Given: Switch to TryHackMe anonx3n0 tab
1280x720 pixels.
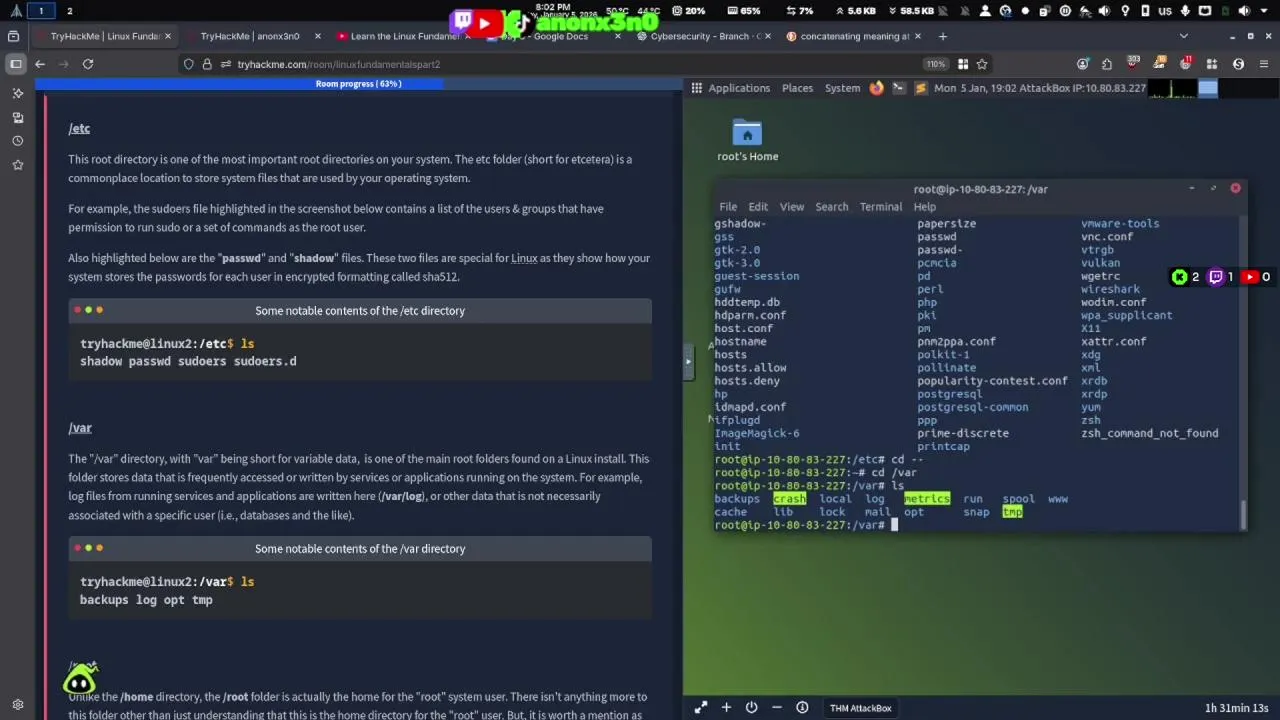Looking at the screenshot, I should pos(250,36).
